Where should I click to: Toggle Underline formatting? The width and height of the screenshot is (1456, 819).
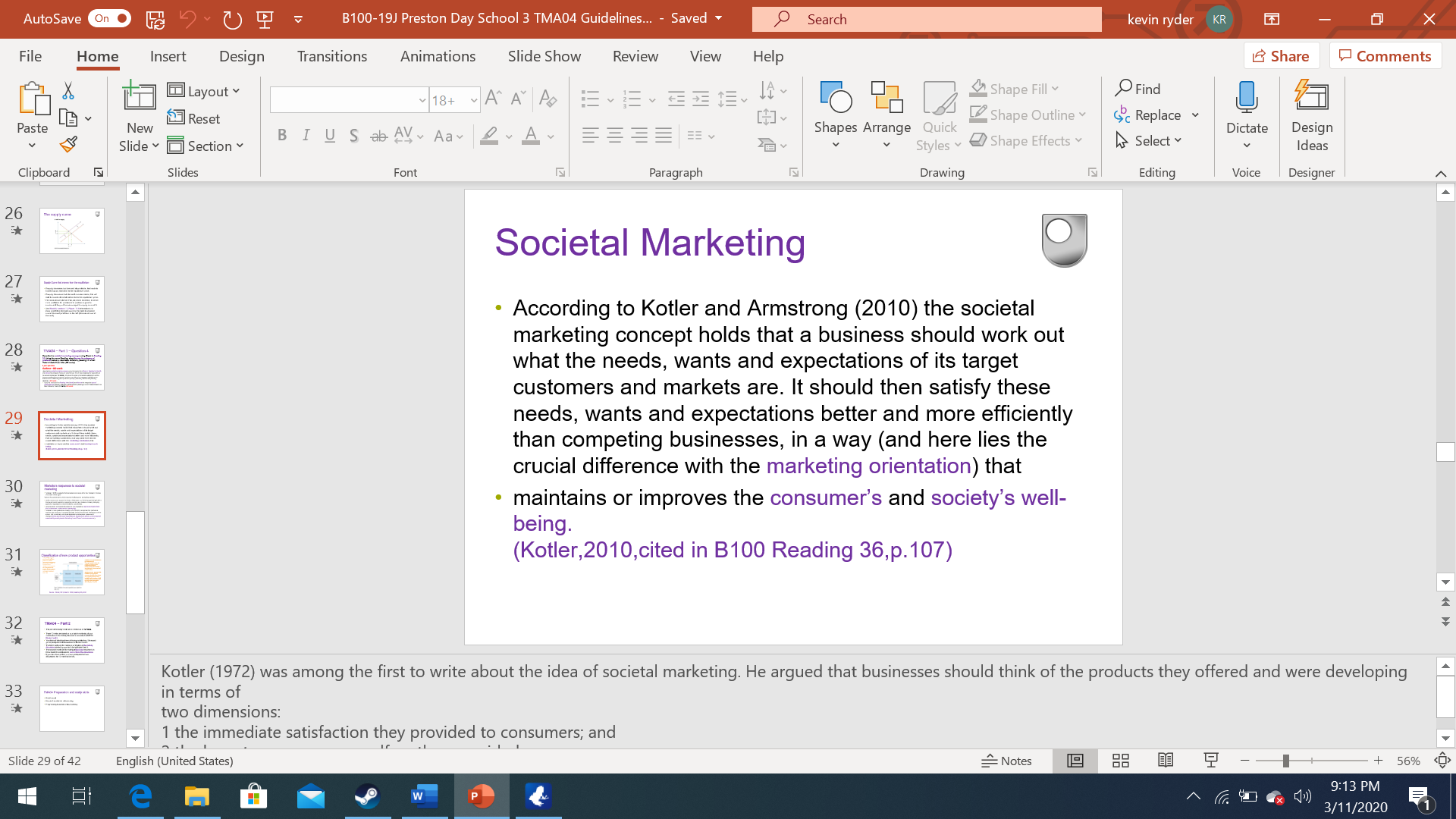[x=330, y=136]
